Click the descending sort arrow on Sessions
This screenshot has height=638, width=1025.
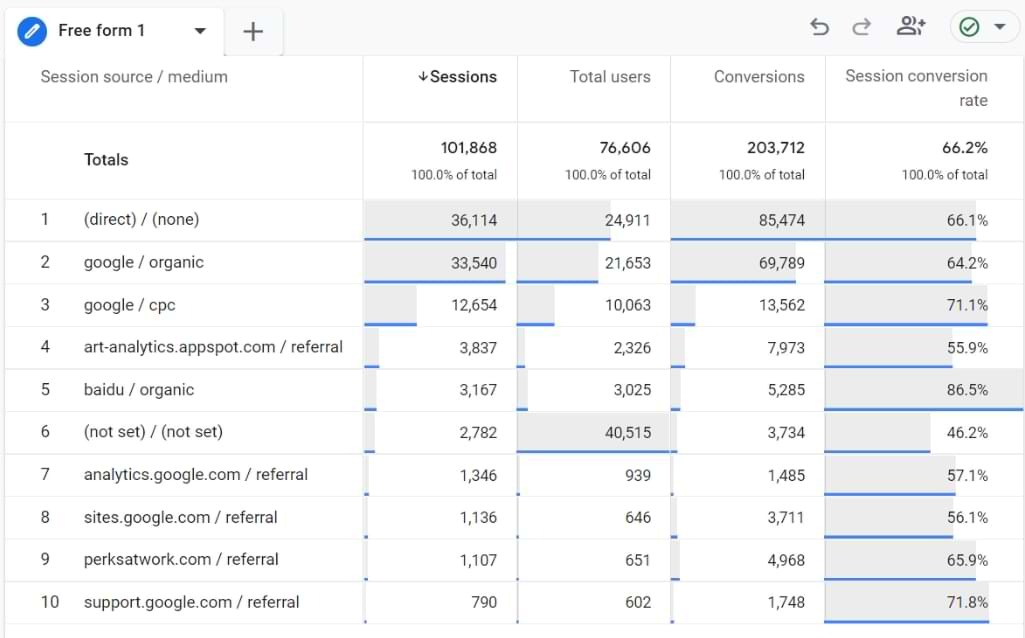[x=422, y=77]
